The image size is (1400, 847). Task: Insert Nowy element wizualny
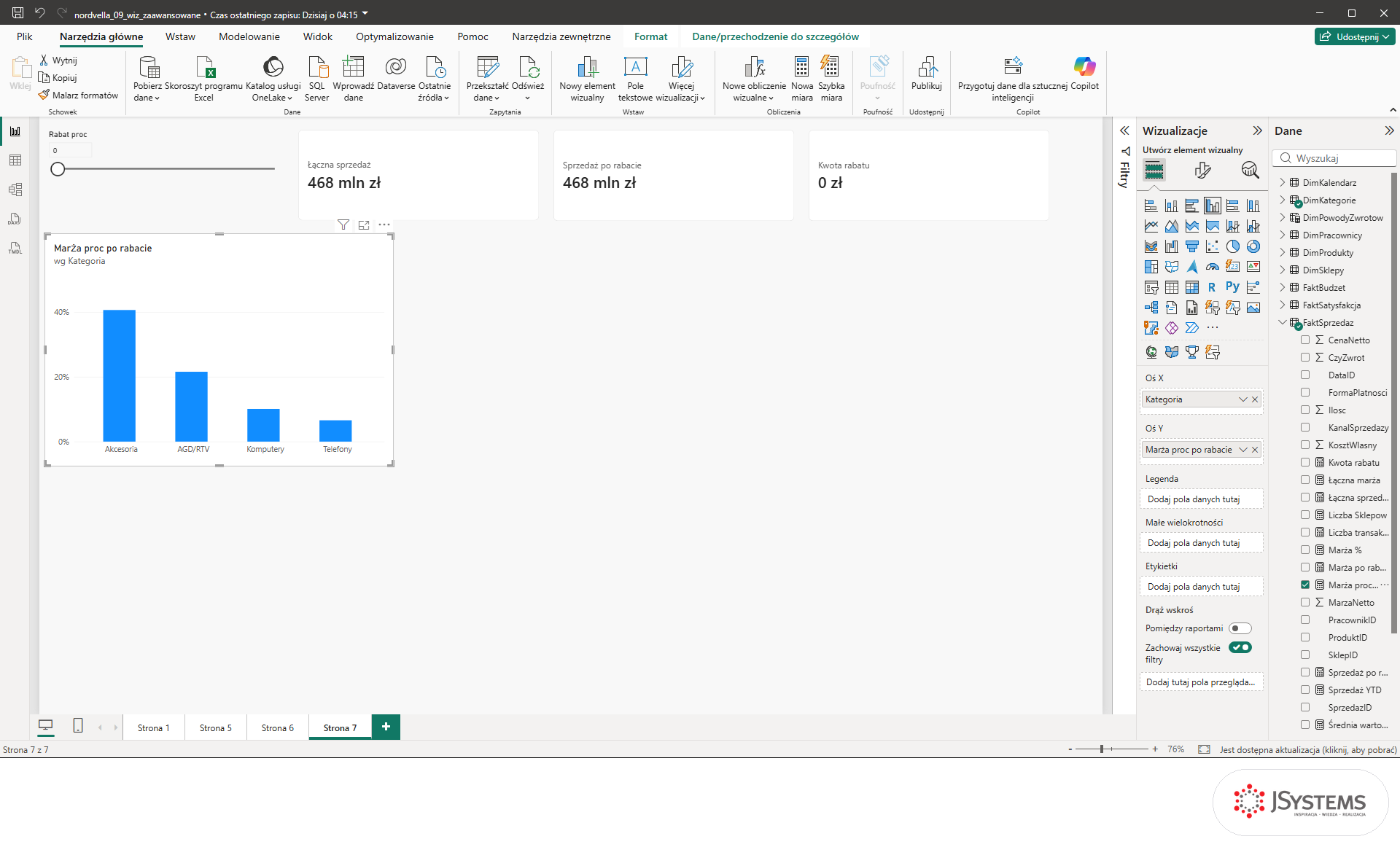587,79
